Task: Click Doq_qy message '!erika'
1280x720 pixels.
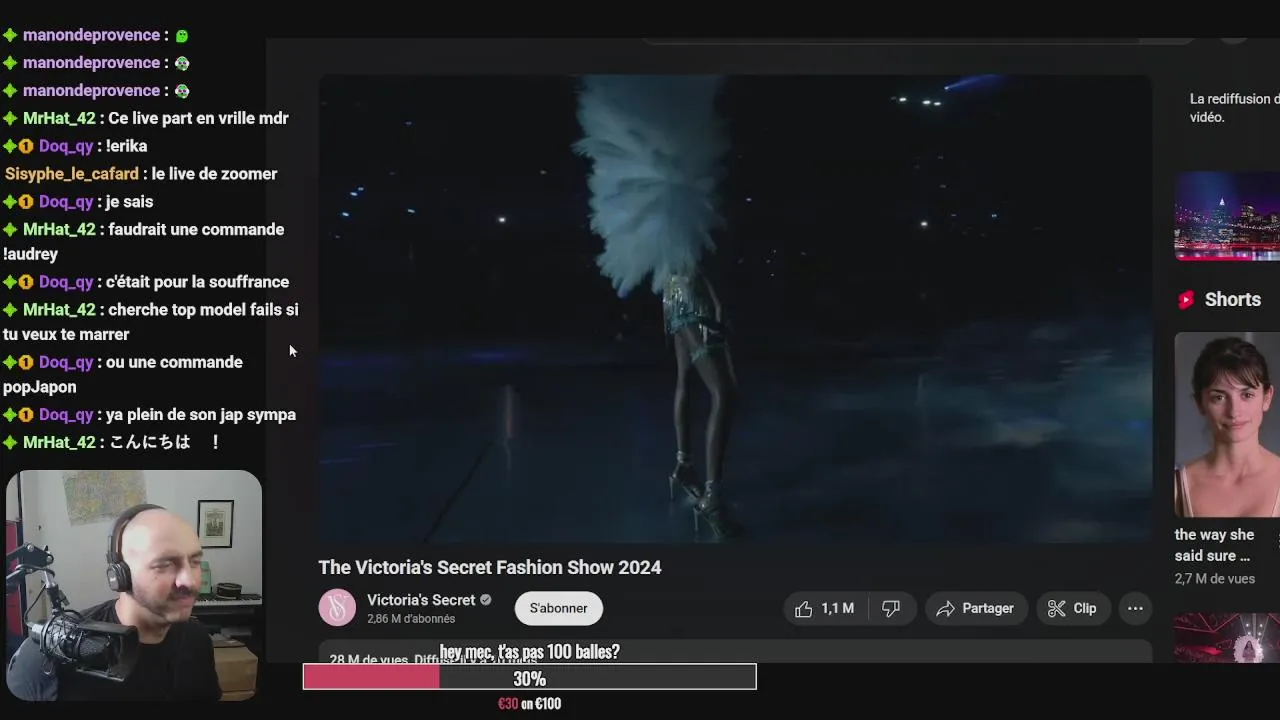Action: click(75, 146)
